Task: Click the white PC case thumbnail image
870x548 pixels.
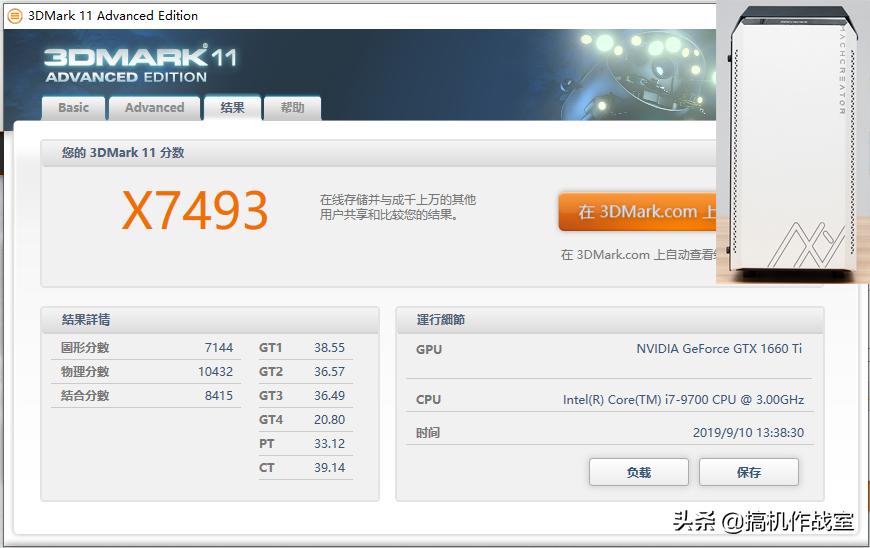Action: 792,142
